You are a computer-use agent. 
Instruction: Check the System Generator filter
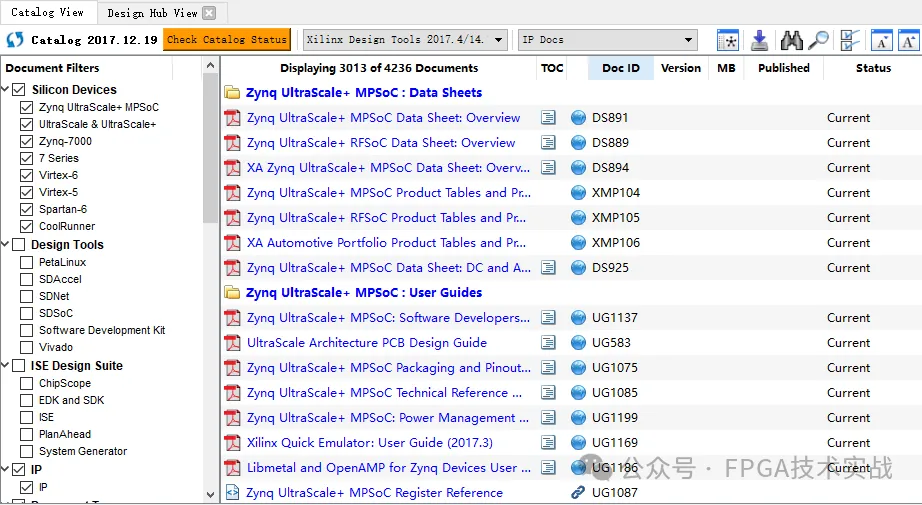coord(26,452)
